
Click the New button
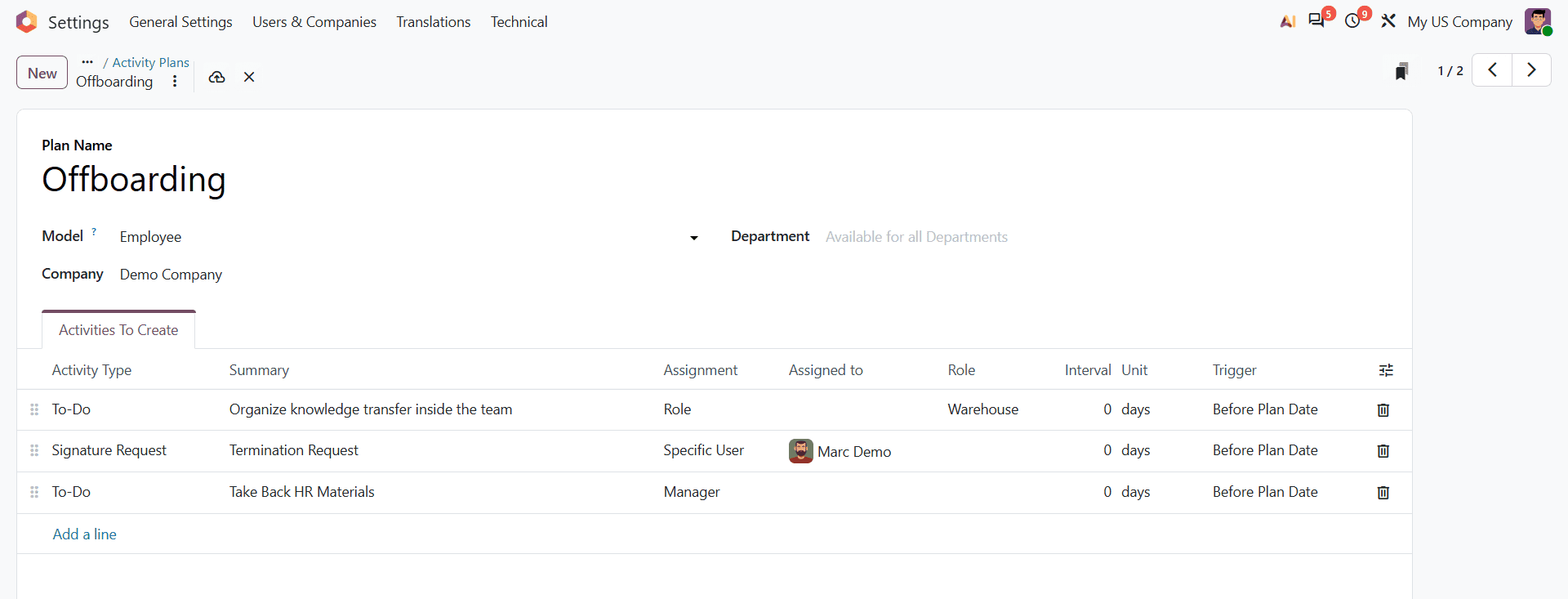point(42,73)
